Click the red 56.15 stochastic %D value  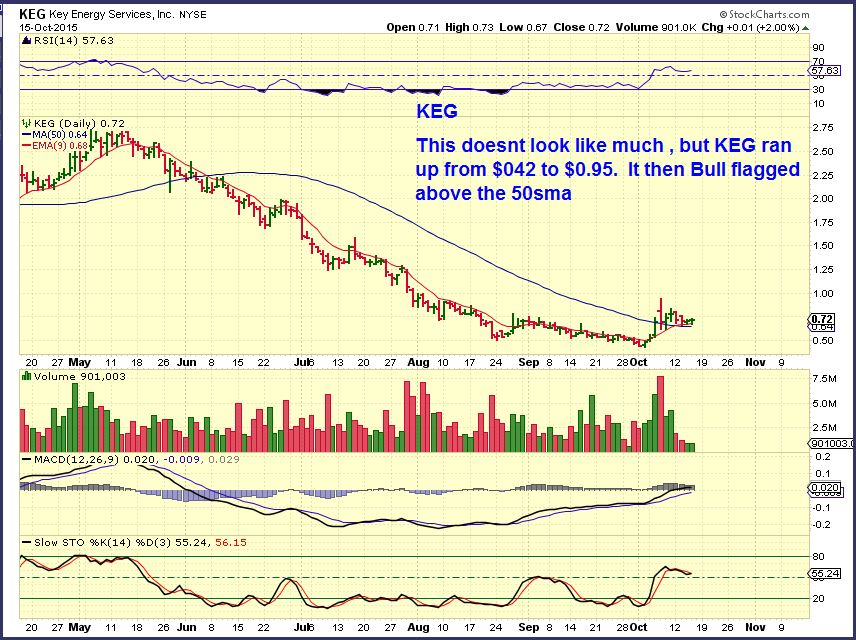(x=231, y=542)
